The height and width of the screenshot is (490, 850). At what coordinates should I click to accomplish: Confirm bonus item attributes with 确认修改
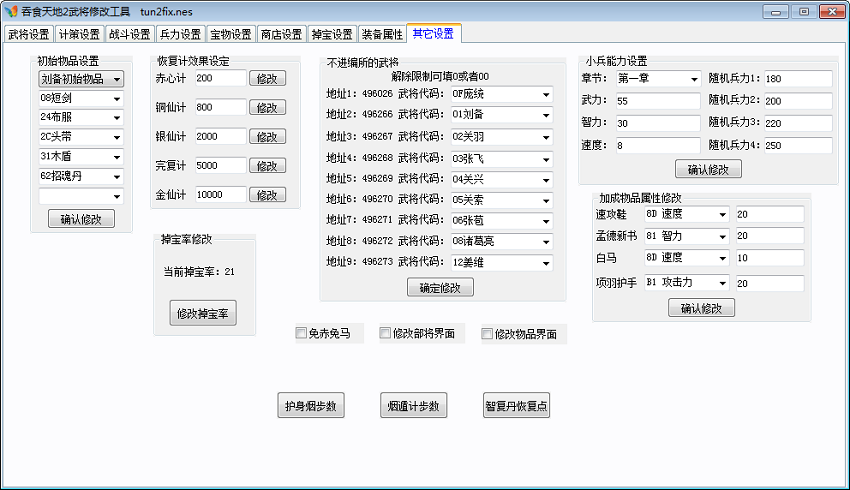pos(701,308)
